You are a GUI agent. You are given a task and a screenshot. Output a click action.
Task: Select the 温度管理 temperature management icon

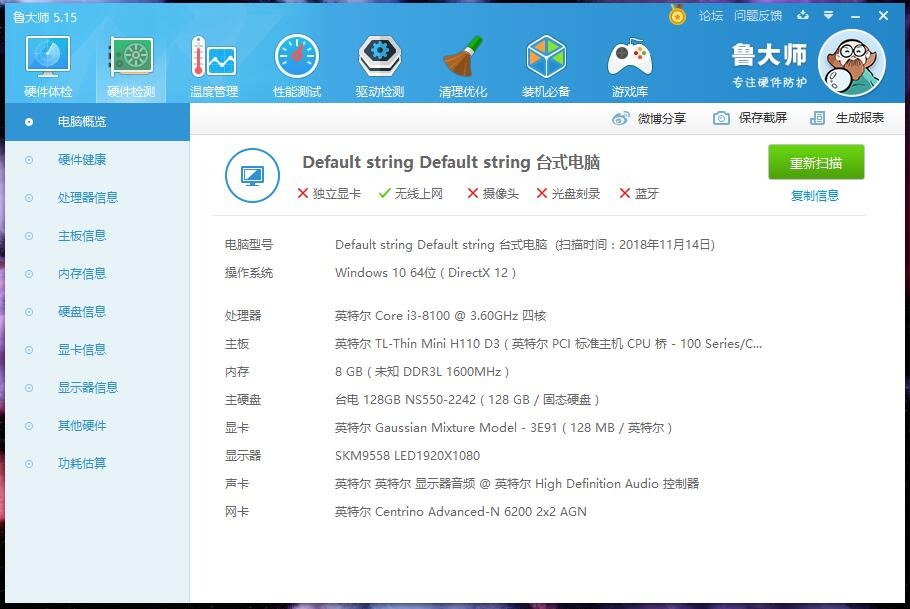(x=212, y=63)
